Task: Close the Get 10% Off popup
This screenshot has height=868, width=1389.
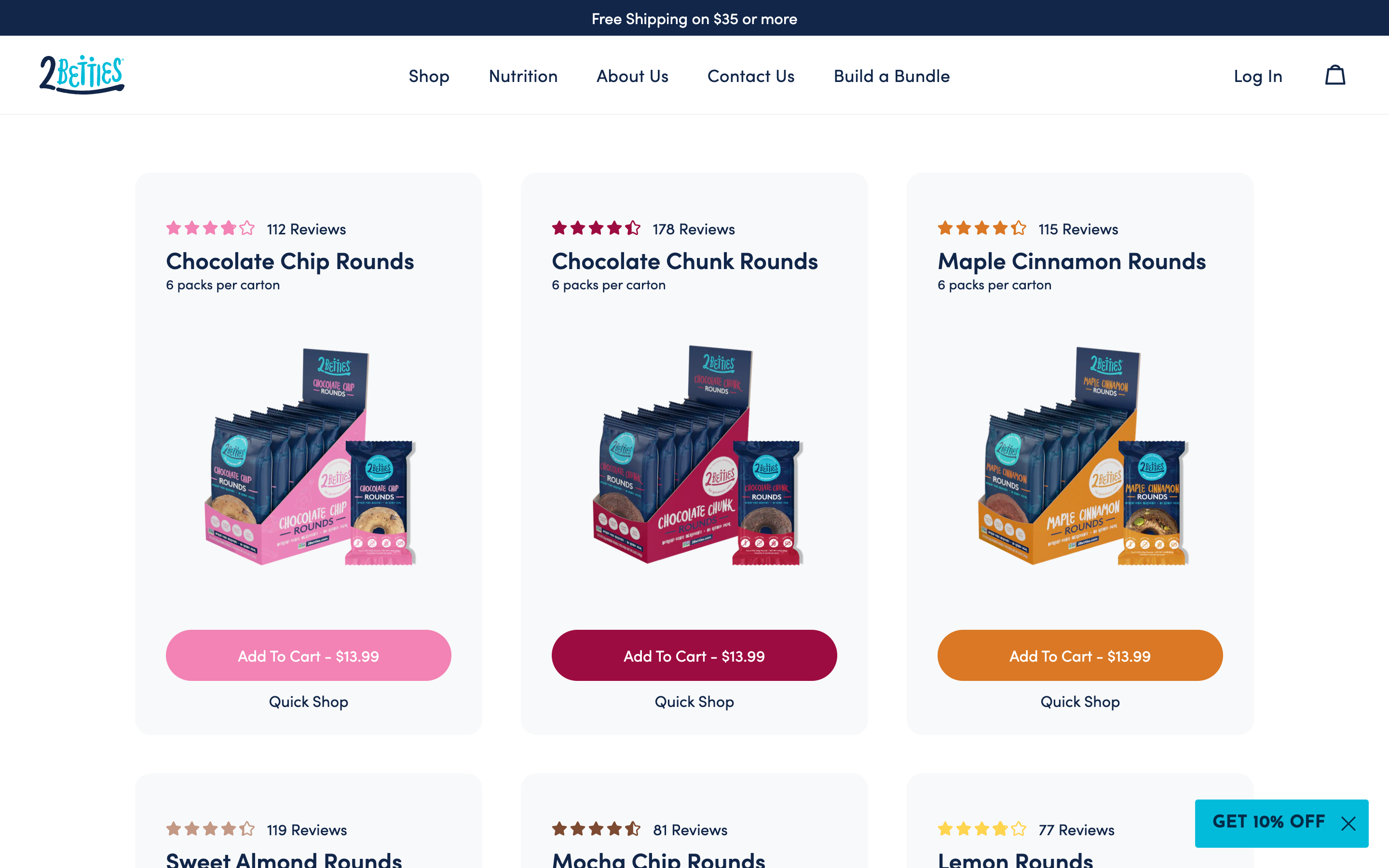Action: coord(1348,824)
